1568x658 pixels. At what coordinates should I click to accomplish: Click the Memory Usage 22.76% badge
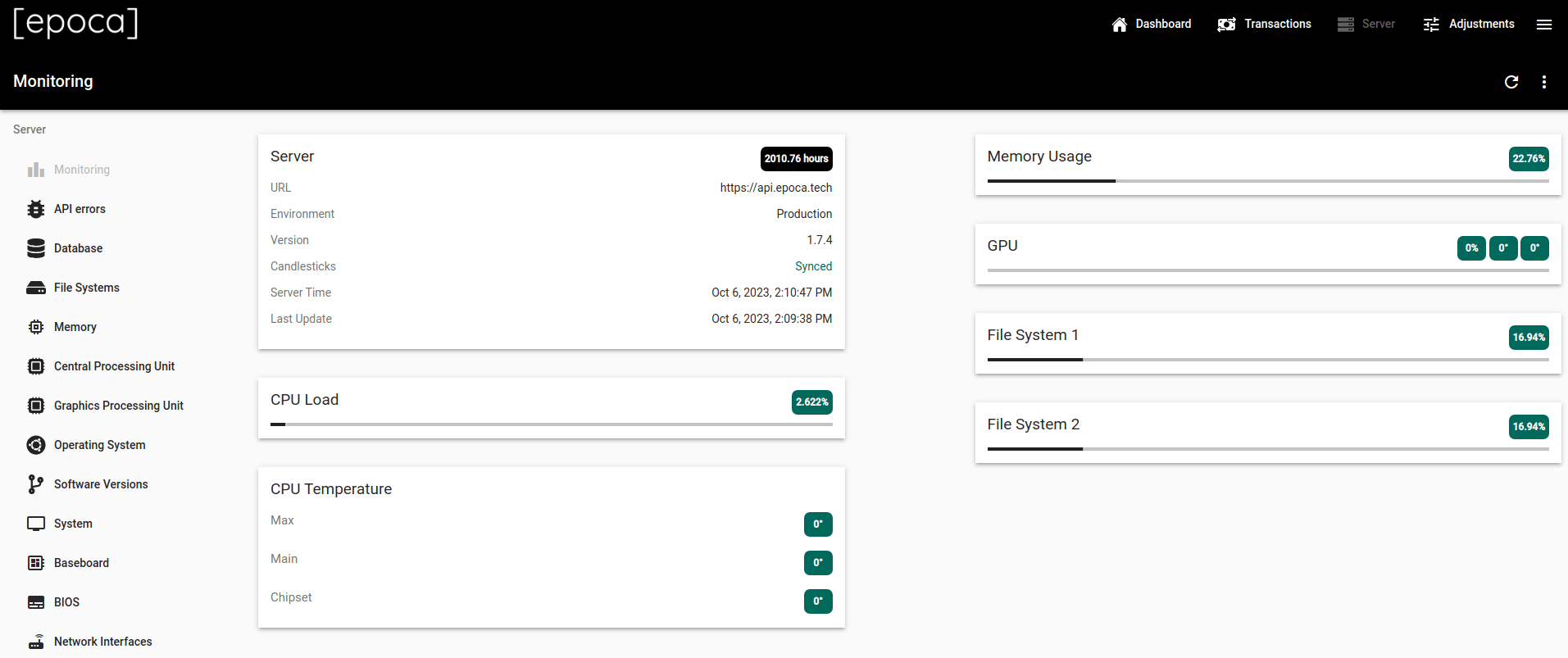1529,158
